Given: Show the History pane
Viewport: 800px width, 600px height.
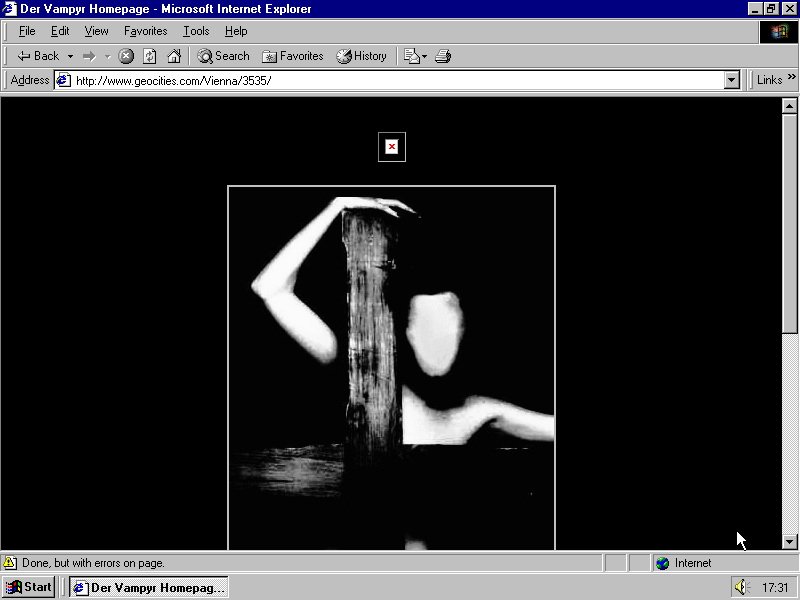Looking at the screenshot, I should coord(361,56).
